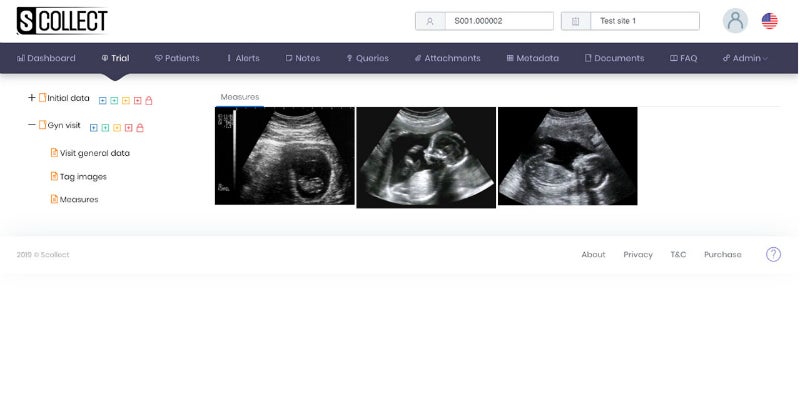Select the Measures tab

pos(240,97)
